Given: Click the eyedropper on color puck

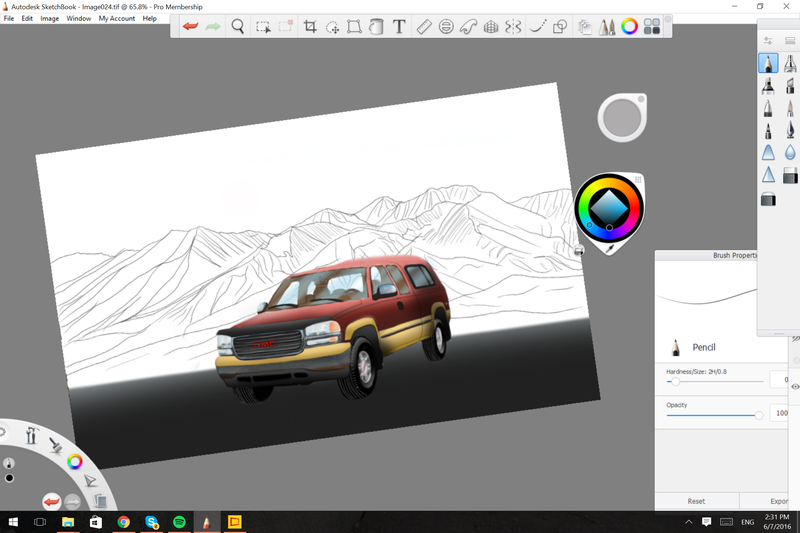Looking at the screenshot, I should coord(609,249).
